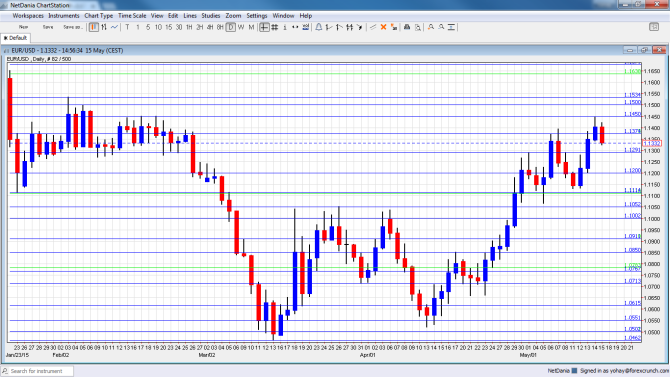The height and width of the screenshot is (377, 670).
Task: Set time scale to 10 minutes
Action: (x=158, y=27)
